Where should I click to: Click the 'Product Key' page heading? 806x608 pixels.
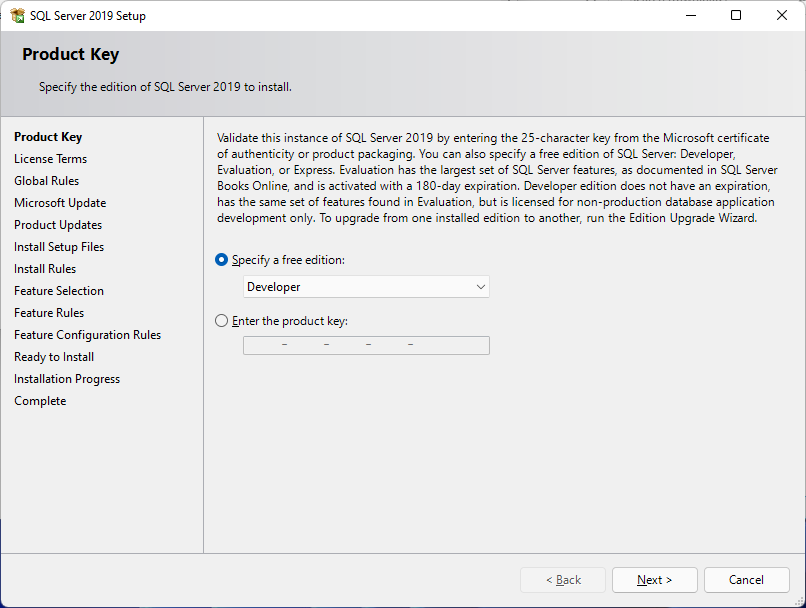pos(70,54)
